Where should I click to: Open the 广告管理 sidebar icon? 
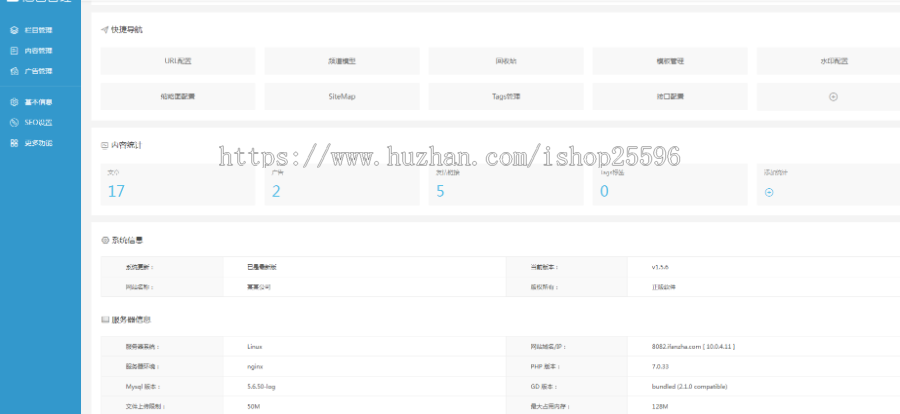pyautogui.click(x=14, y=71)
